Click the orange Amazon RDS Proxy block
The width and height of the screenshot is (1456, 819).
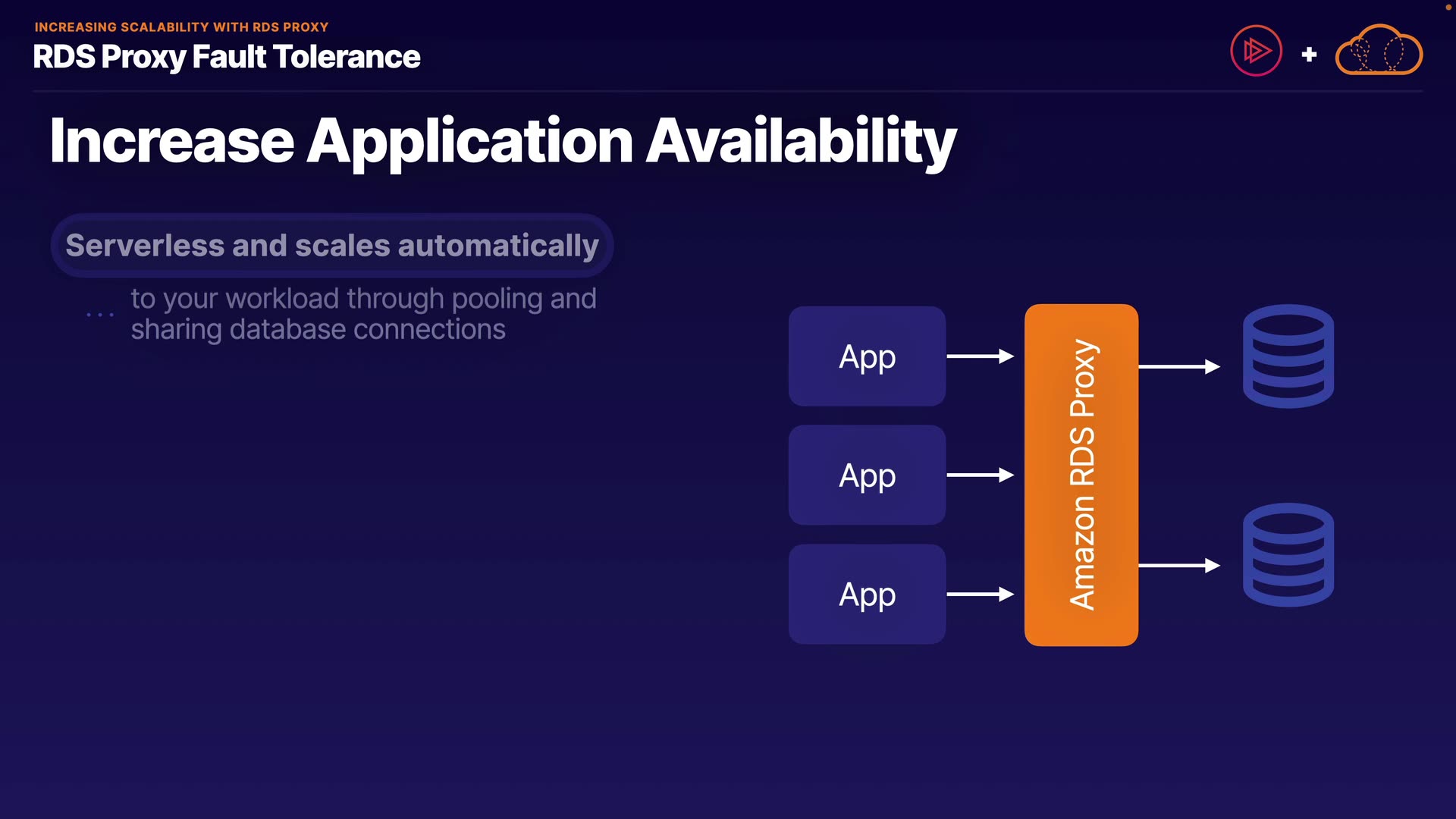pyautogui.click(x=1081, y=475)
